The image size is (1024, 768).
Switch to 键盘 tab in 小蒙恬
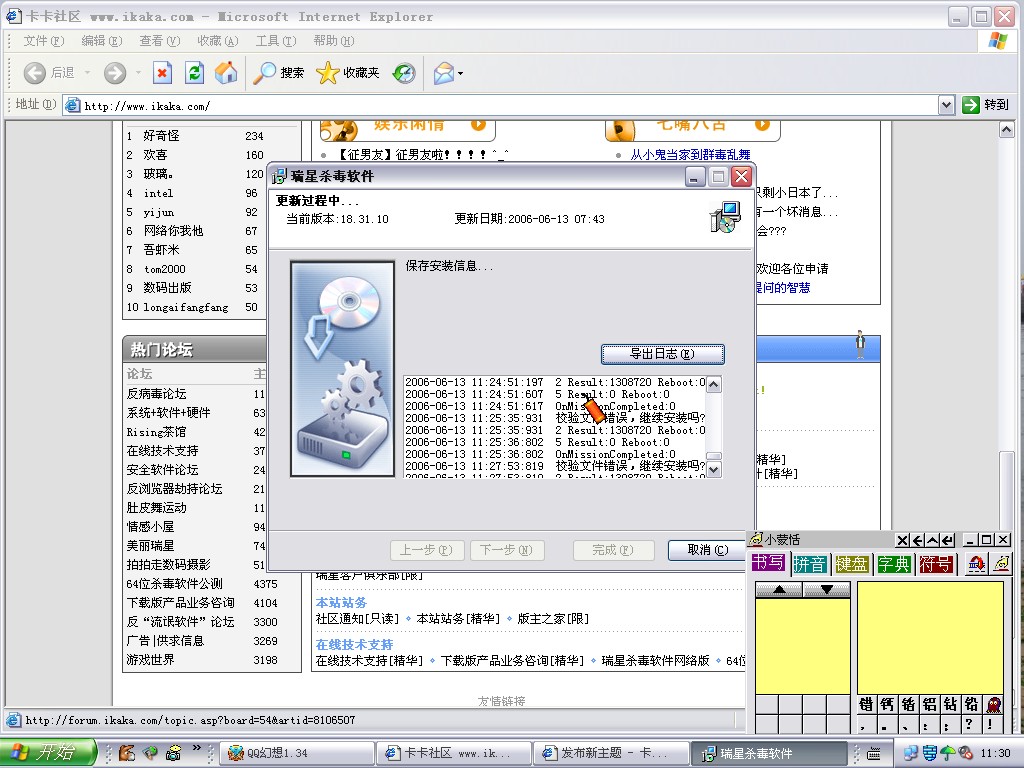point(852,564)
